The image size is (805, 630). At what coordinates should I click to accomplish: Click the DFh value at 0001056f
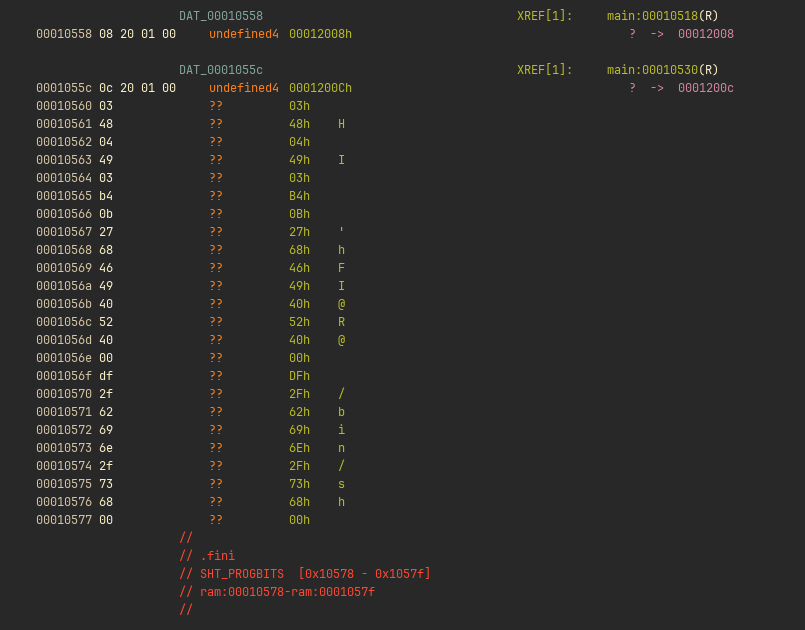(x=299, y=376)
